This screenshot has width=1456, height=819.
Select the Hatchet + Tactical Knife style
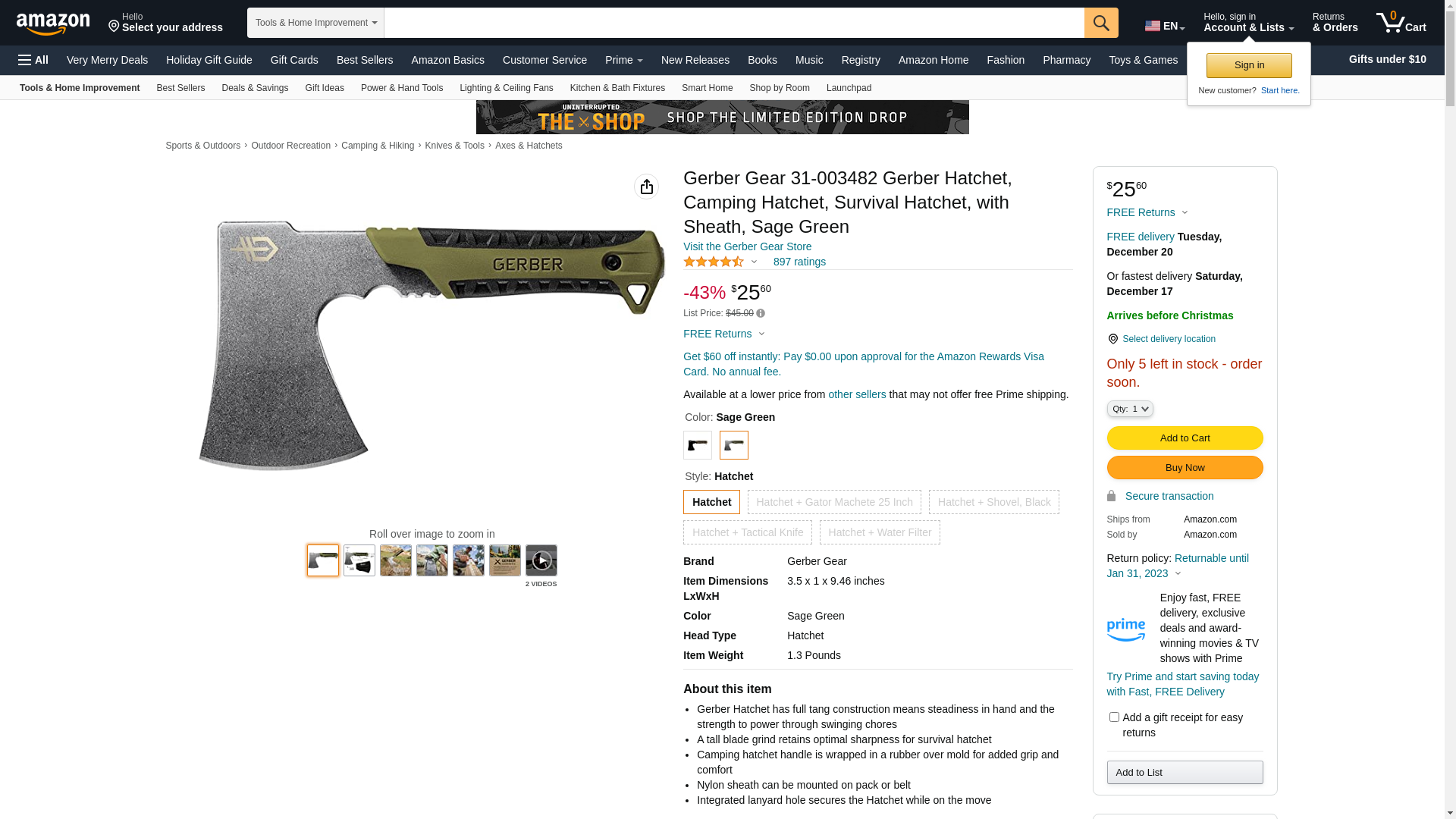coord(747,532)
